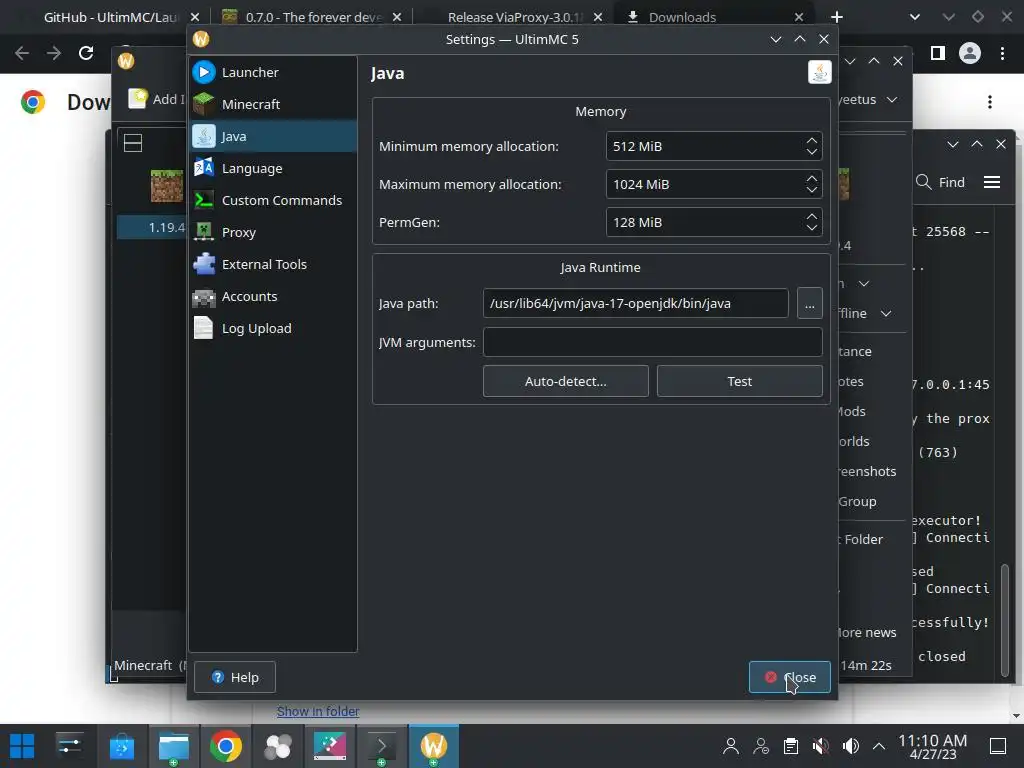
Task: Increase the minimum memory allocation value
Action: coord(811,140)
